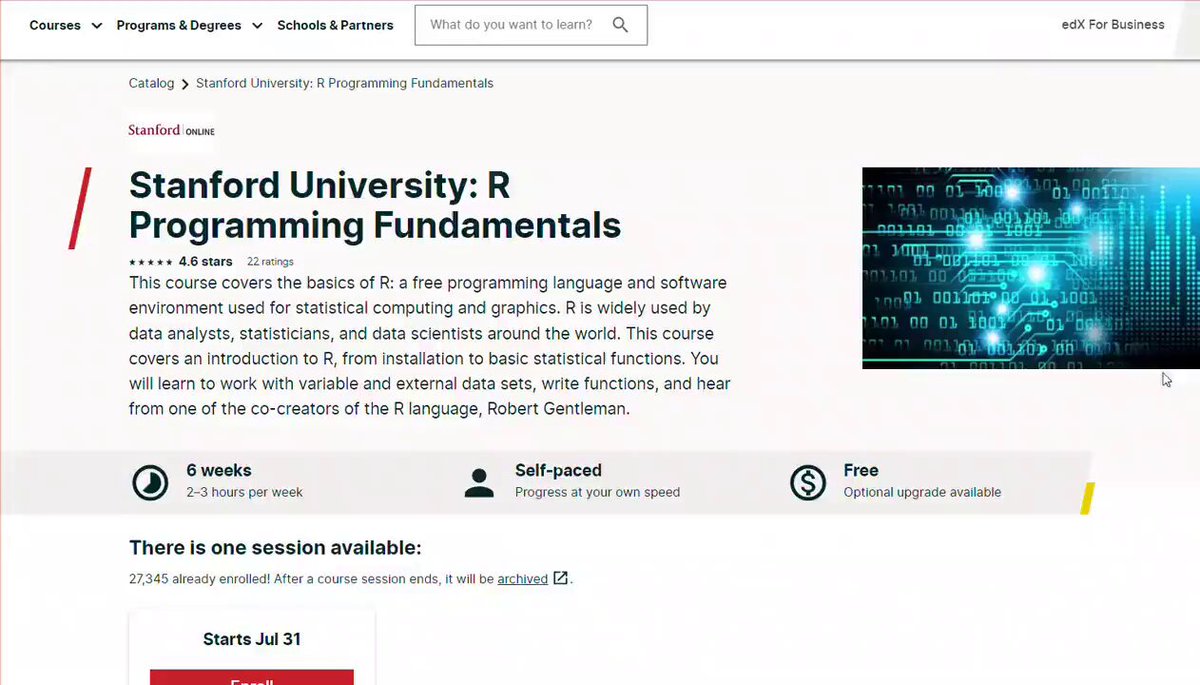Click the '22 ratings' text

tap(270, 262)
